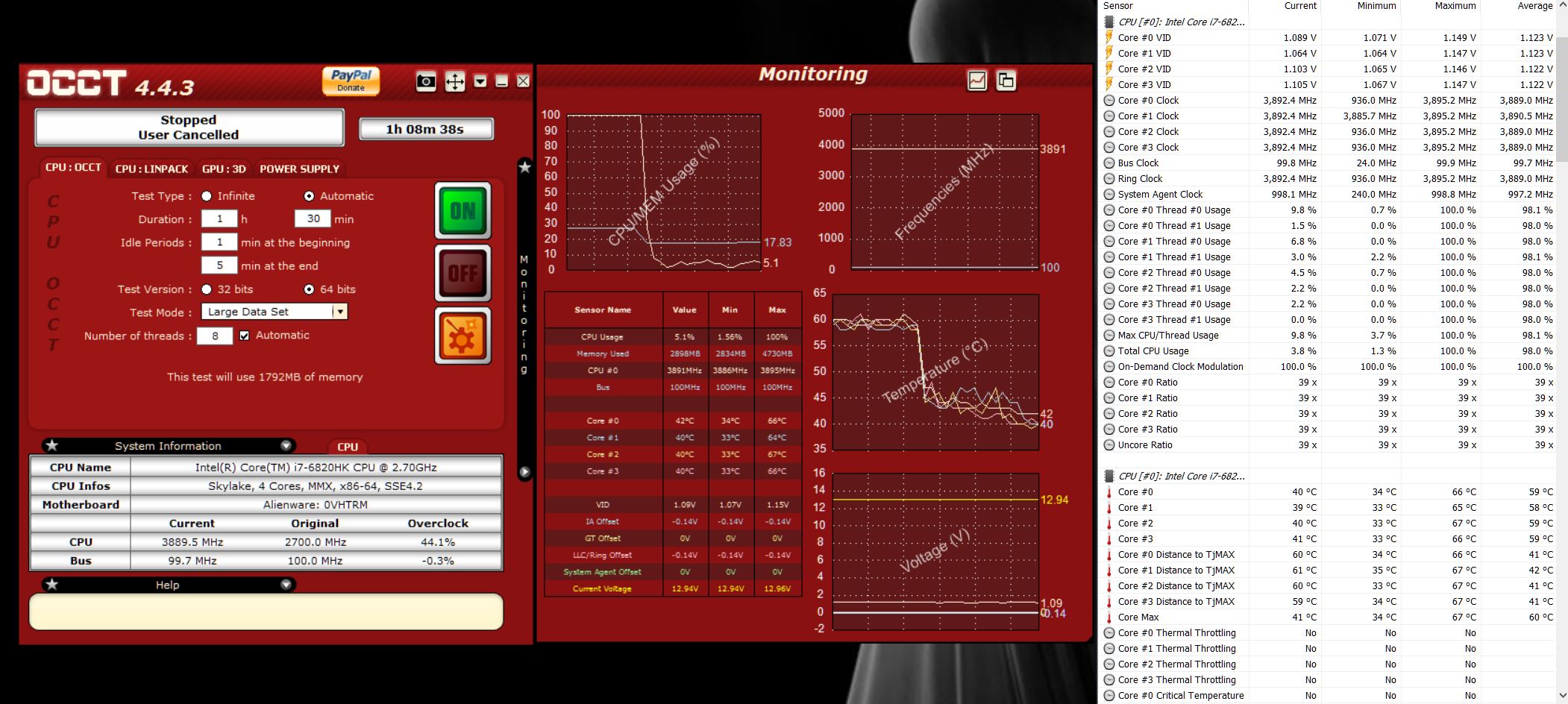Click the green ON start test button
This screenshot has width=1568, height=704.
[x=462, y=211]
